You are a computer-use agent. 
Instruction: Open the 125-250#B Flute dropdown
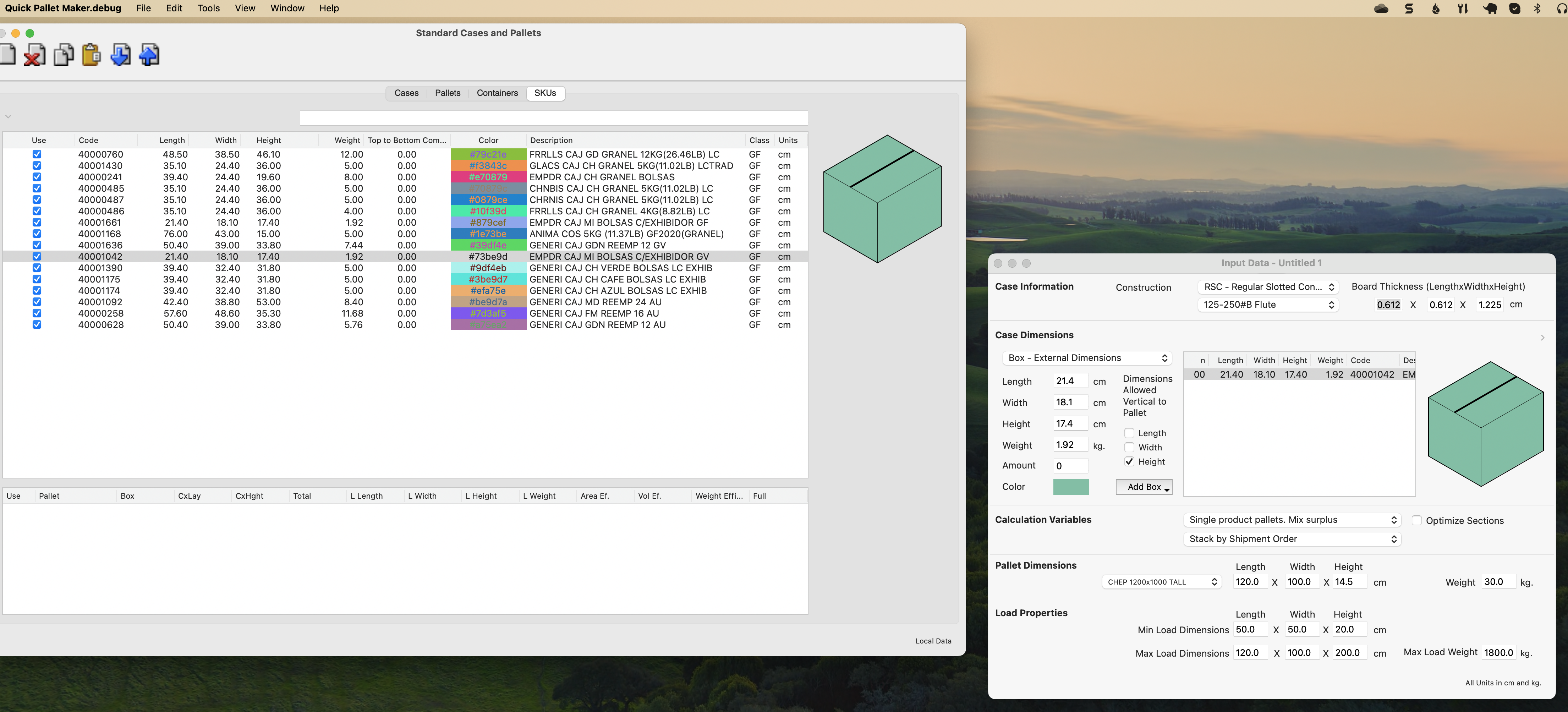[1267, 305]
